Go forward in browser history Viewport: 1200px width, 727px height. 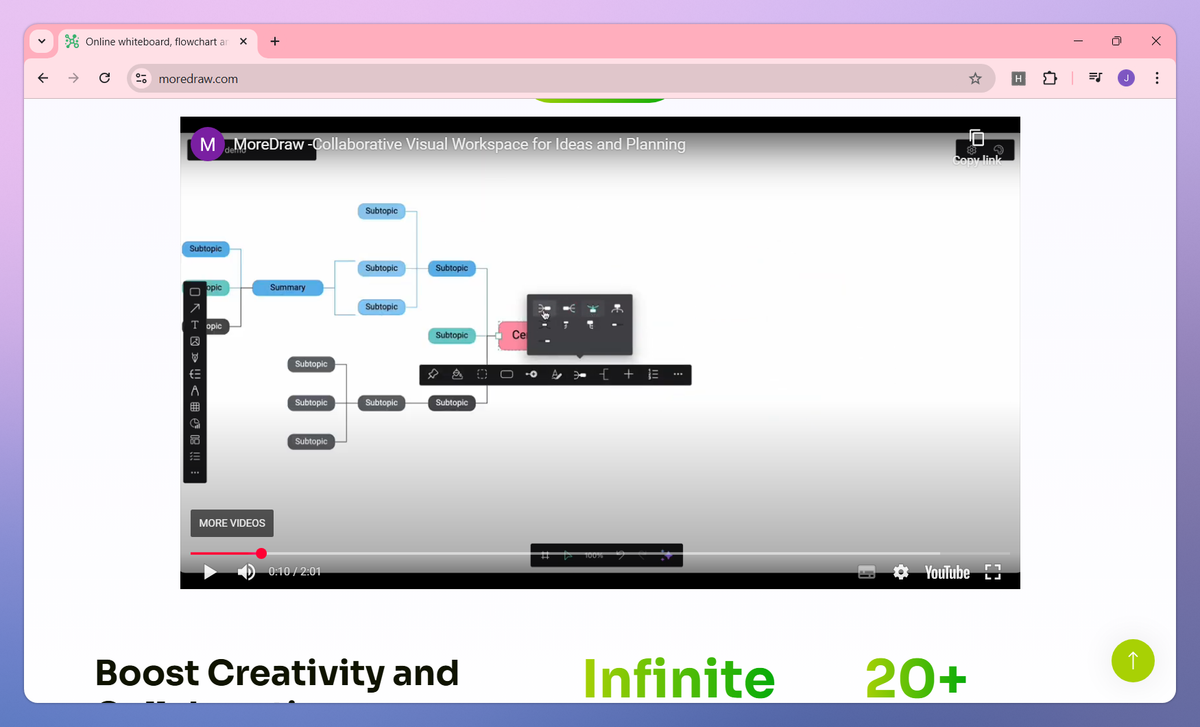point(73,78)
